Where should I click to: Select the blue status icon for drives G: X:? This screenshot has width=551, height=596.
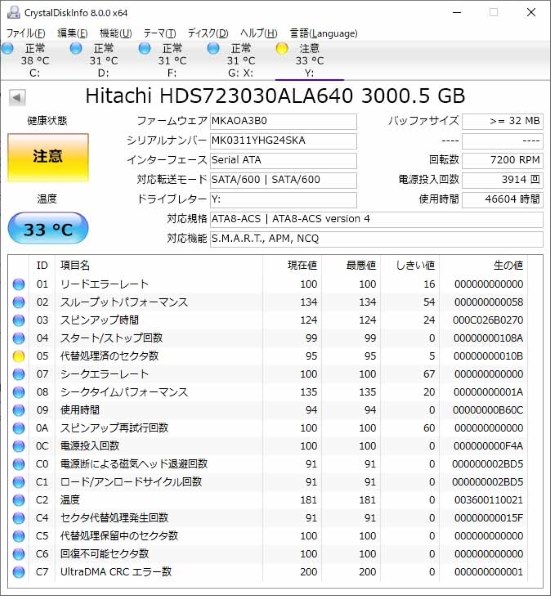(213, 49)
